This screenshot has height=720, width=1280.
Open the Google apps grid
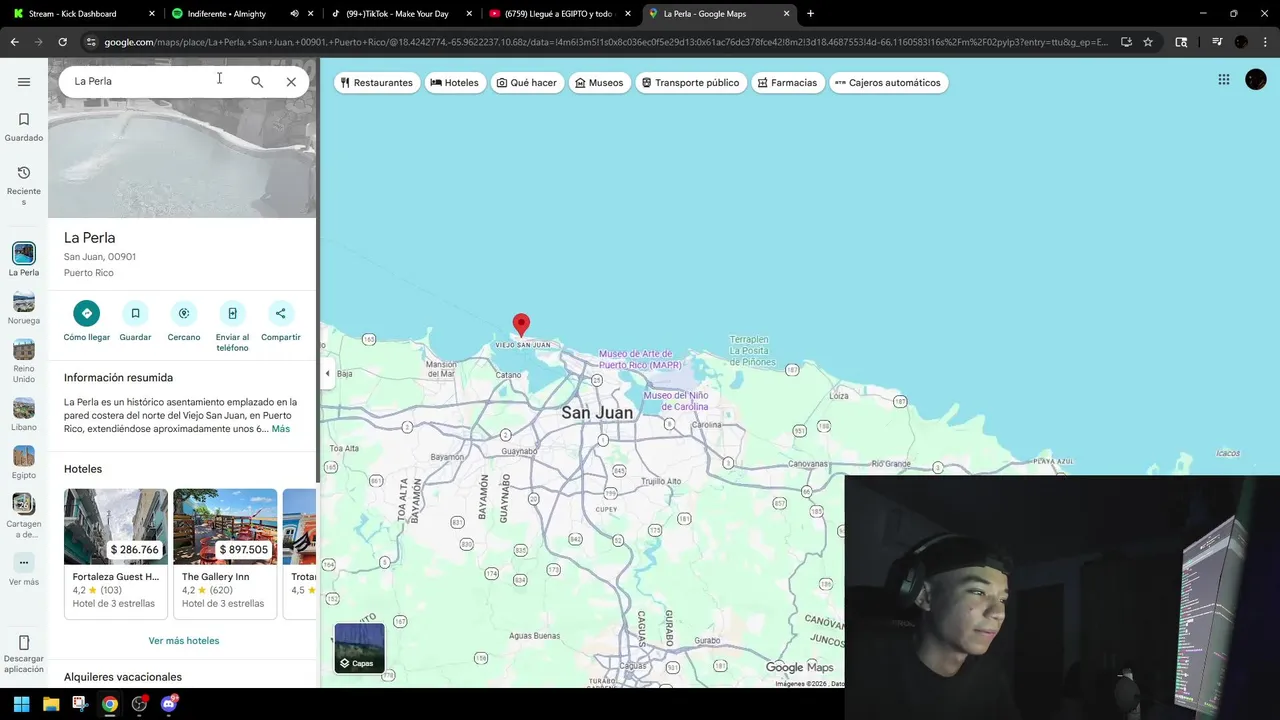pyautogui.click(x=1224, y=80)
